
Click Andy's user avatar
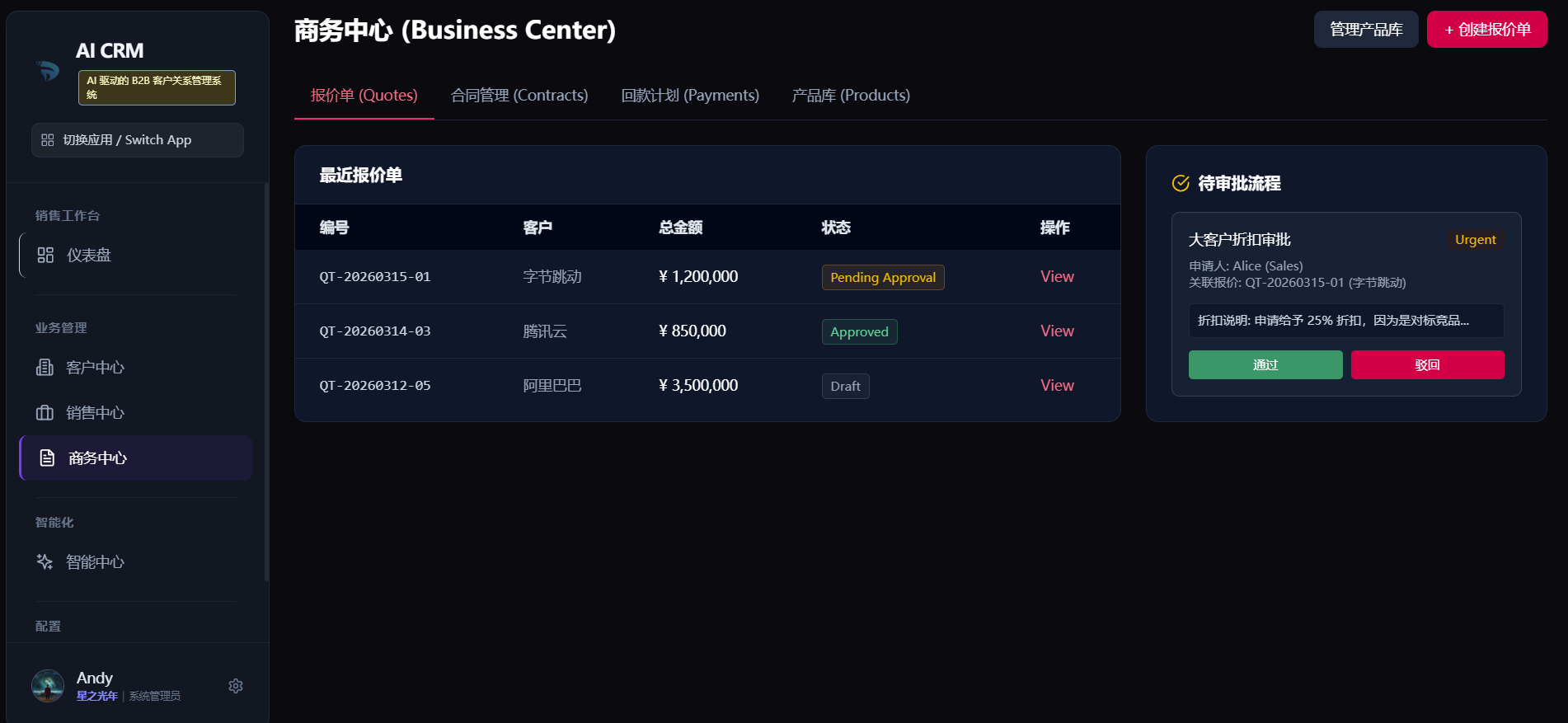click(x=48, y=686)
